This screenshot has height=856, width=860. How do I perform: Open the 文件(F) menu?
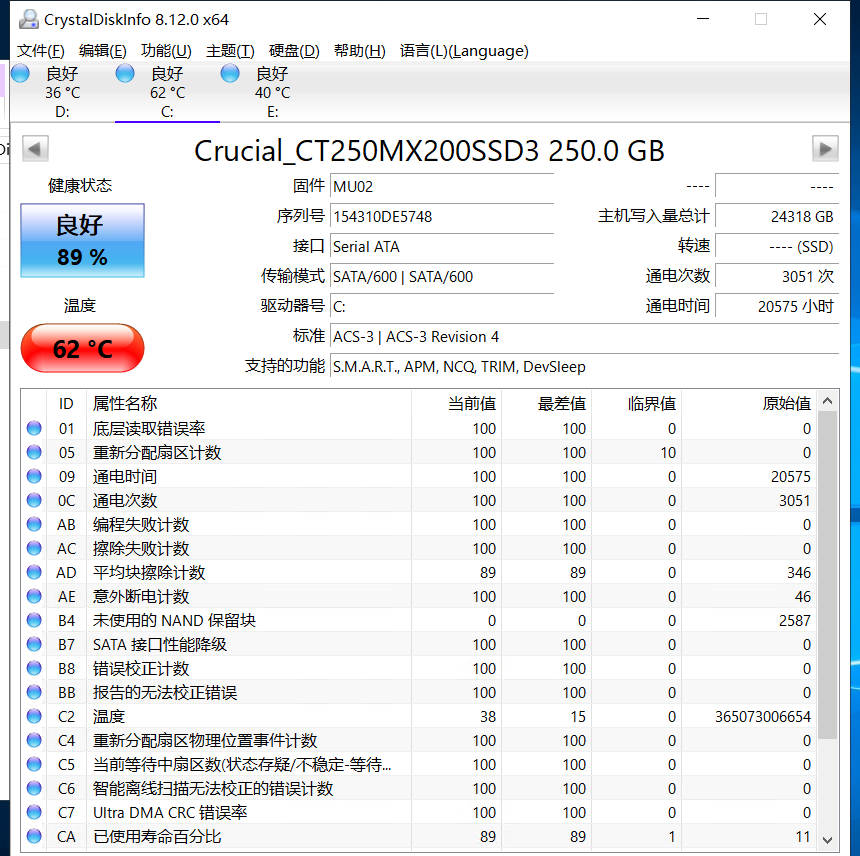click(x=41, y=51)
